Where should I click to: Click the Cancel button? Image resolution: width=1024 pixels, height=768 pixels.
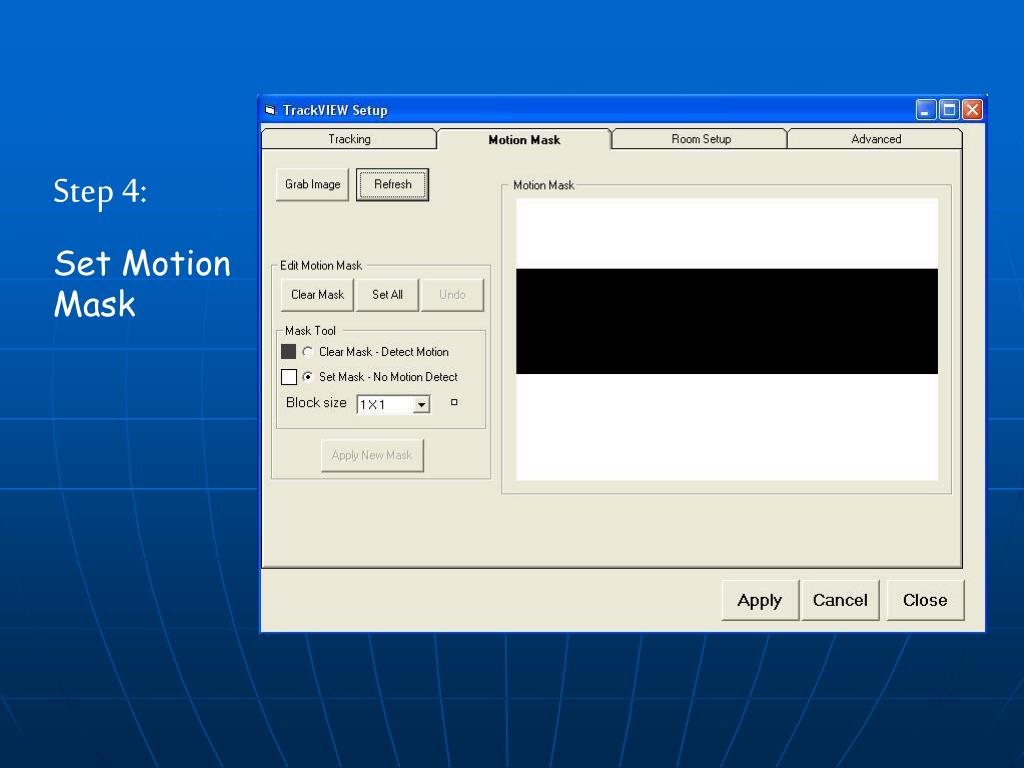tap(840, 600)
